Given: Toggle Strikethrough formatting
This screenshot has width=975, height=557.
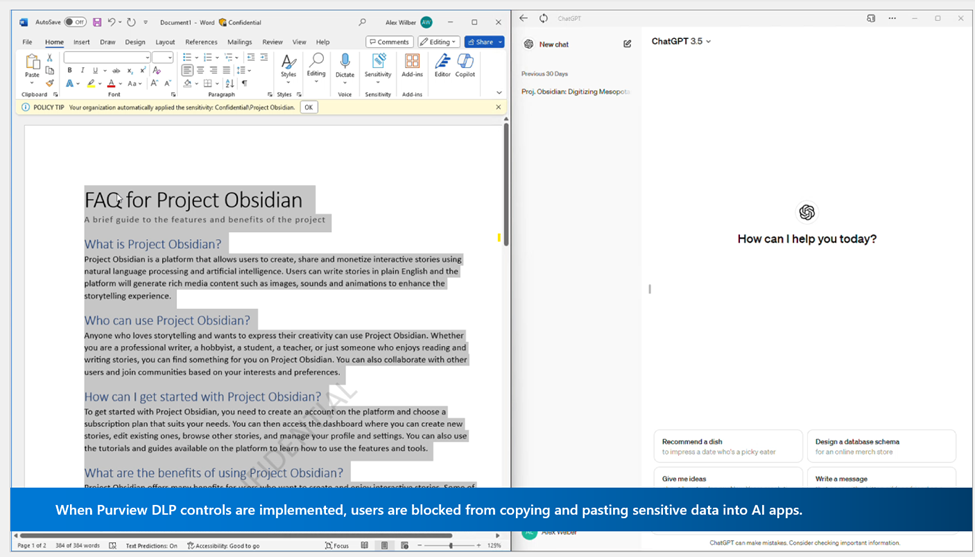Looking at the screenshot, I should [x=116, y=70].
